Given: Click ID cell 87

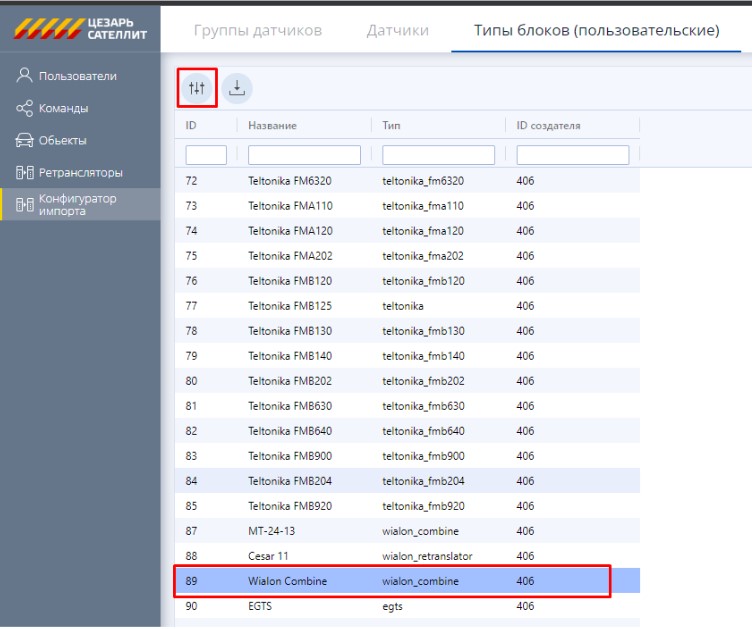Looking at the screenshot, I should pos(191,531).
